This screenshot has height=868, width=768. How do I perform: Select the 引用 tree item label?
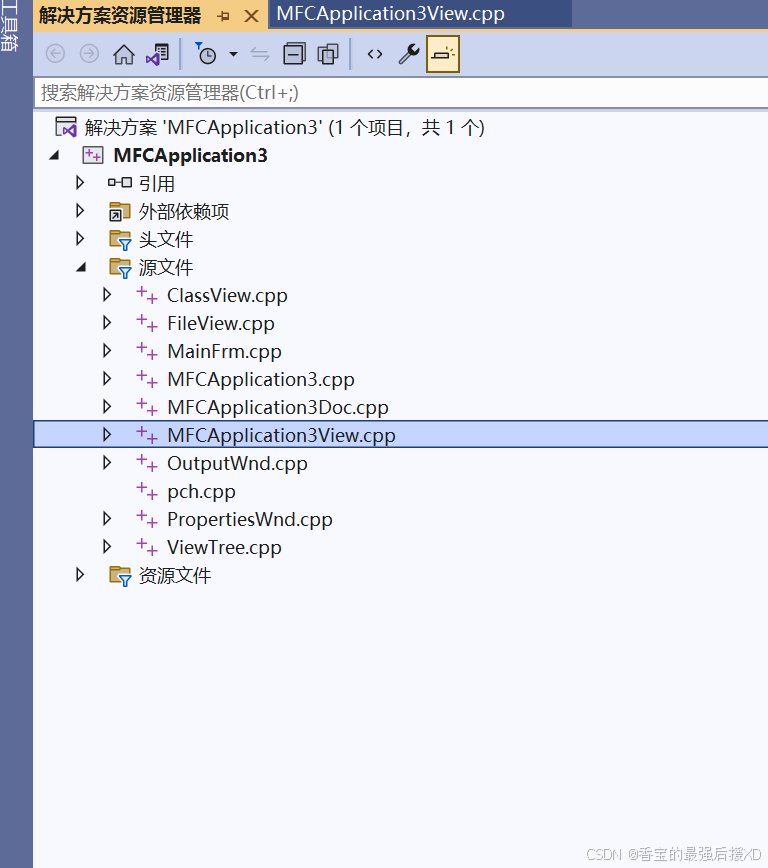coord(157,184)
